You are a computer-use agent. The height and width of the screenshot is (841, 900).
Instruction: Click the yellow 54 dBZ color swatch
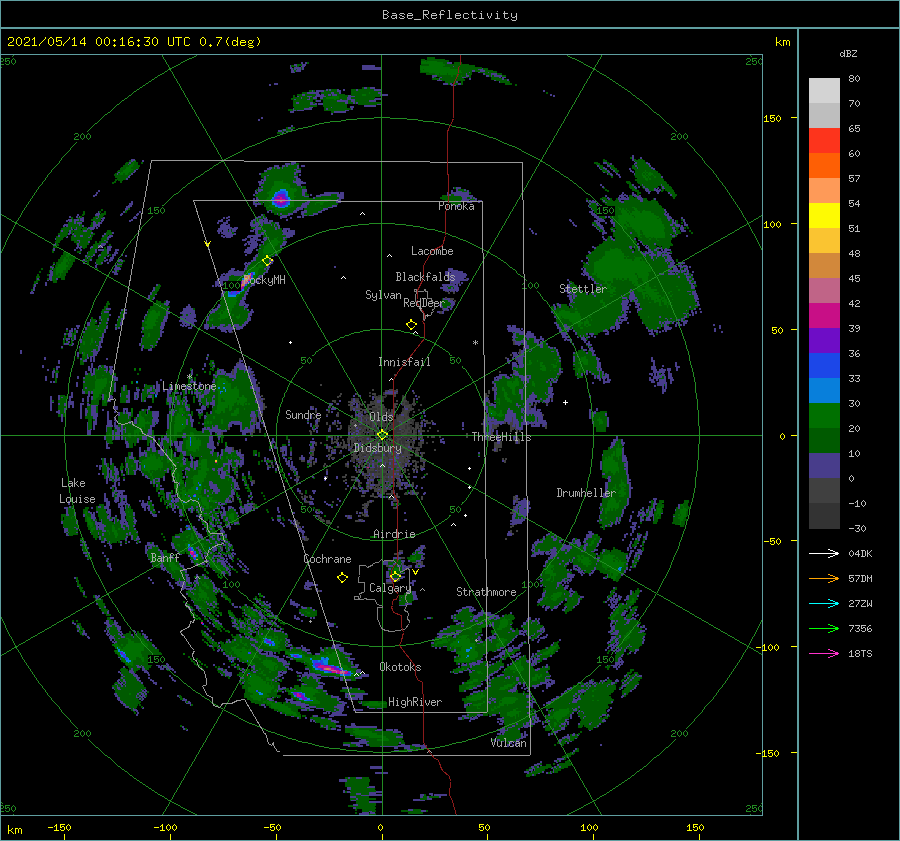pyautogui.click(x=824, y=216)
